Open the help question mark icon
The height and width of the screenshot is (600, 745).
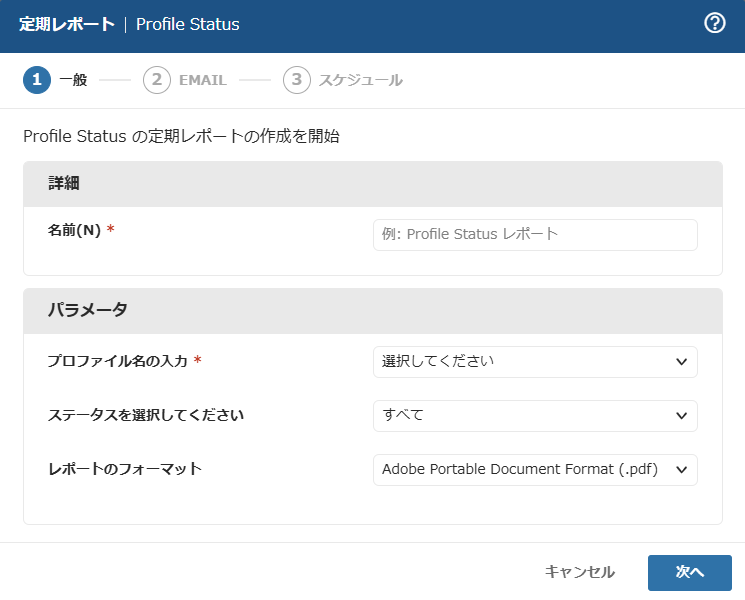click(714, 24)
